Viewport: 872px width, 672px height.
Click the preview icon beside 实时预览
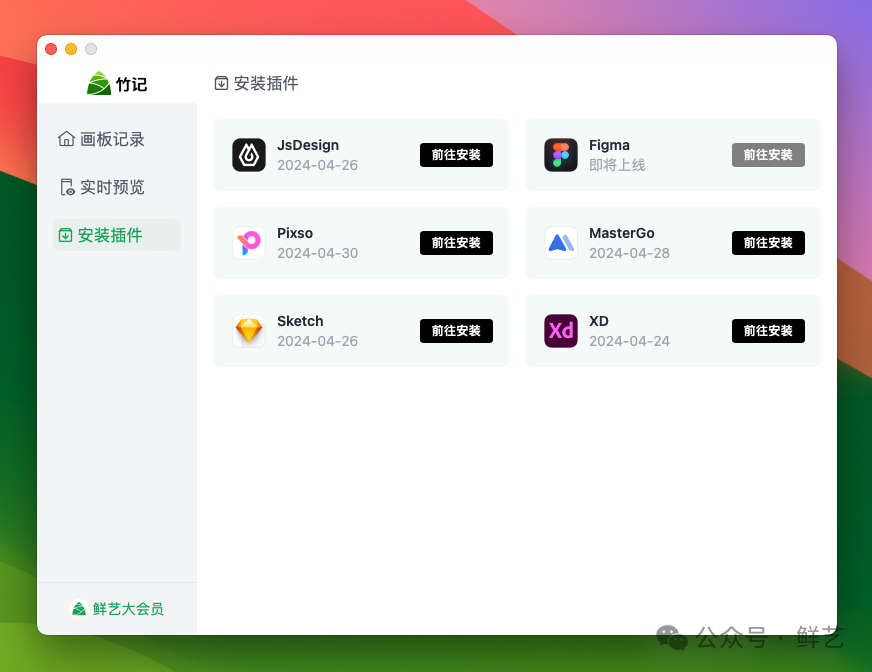(67, 187)
